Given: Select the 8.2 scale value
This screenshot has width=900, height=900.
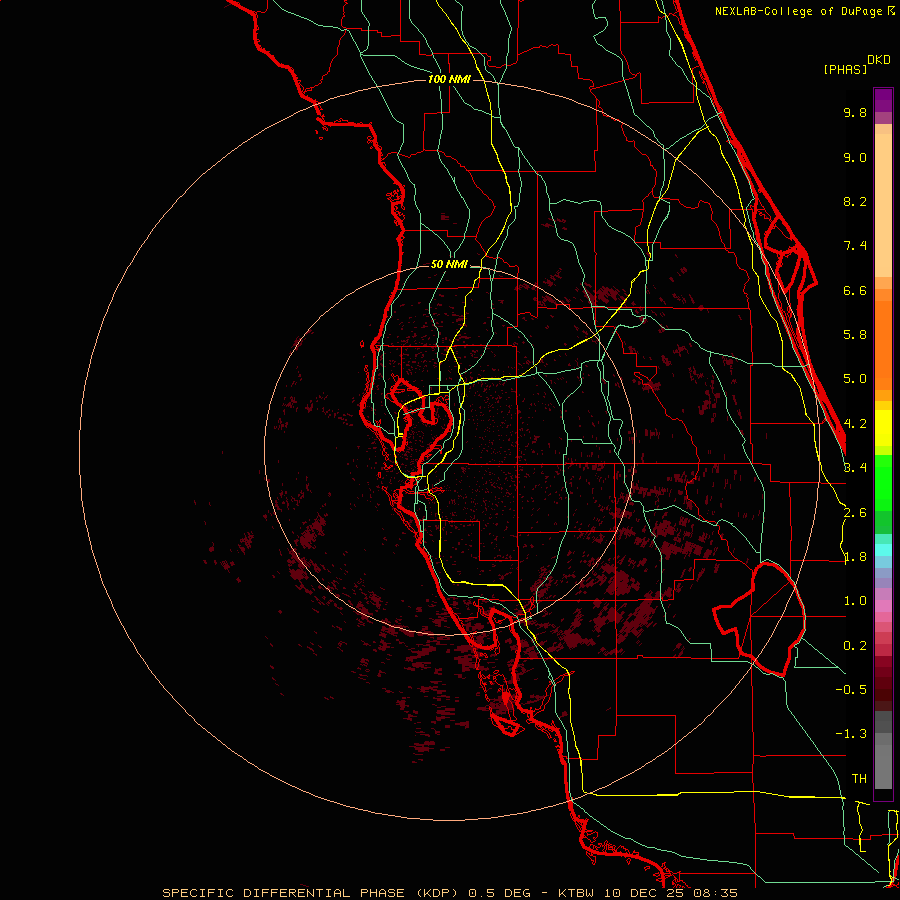Looking at the screenshot, I should point(855,201).
